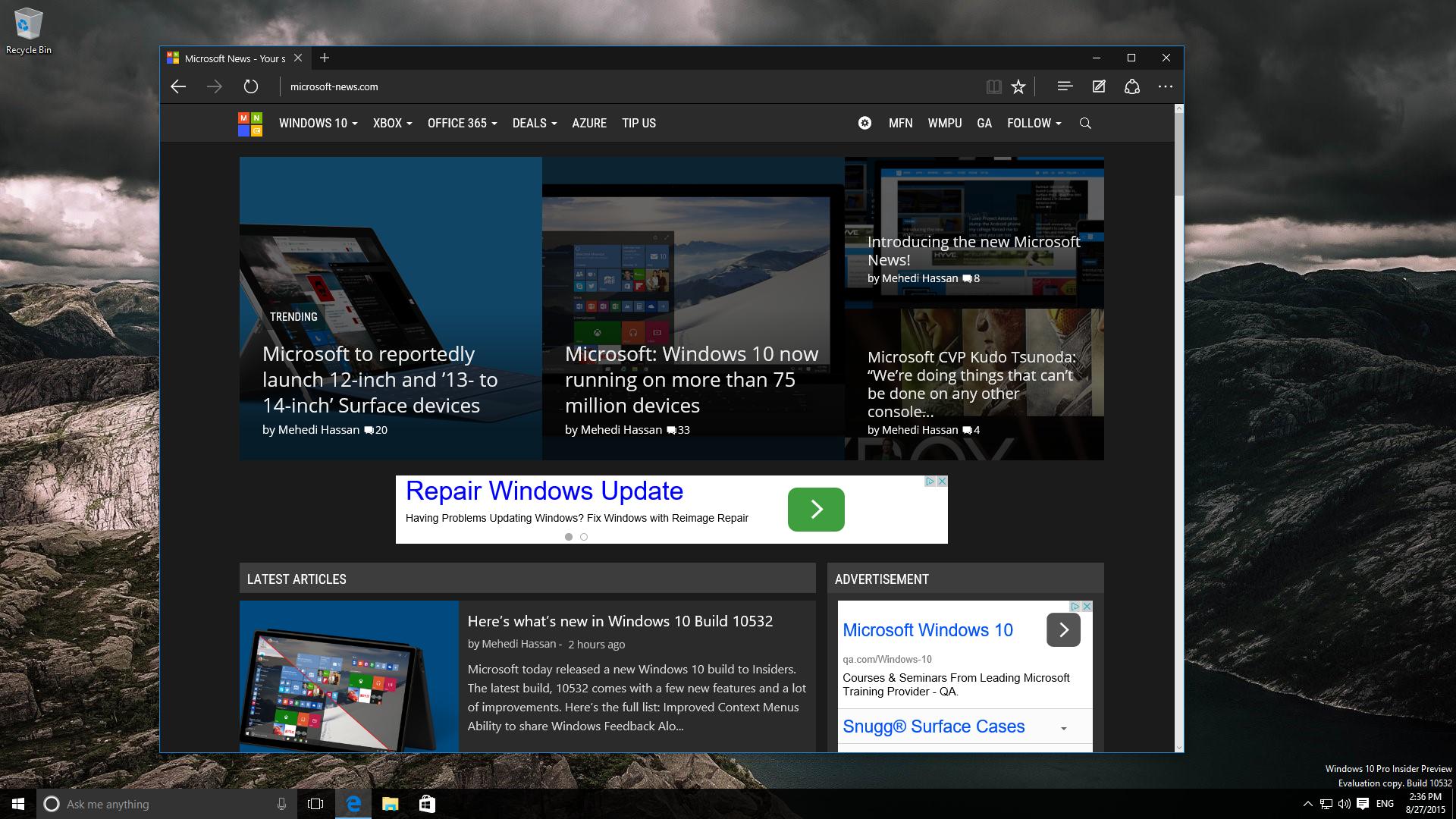Open the More actions ellipsis menu

point(1166,86)
